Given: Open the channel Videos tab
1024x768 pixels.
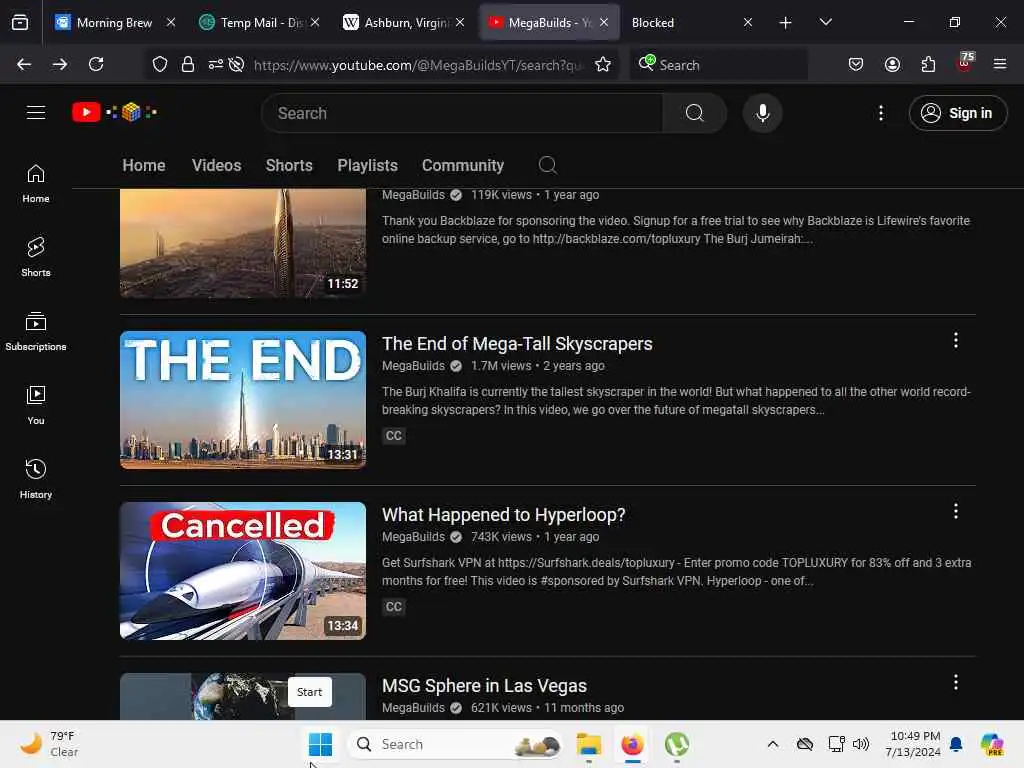Looking at the screenshot, I should (x=216, y=165).
